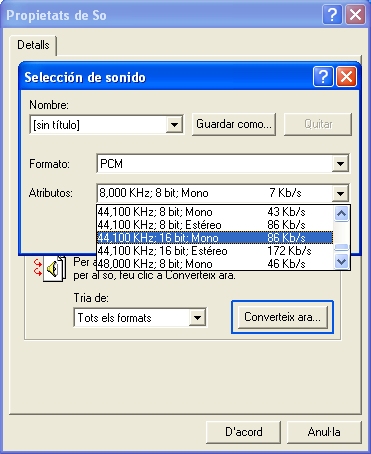Screen dimensions: 371x454
Task: Click the attributes list scroll-up arrow
Action: tap(341, 213)
